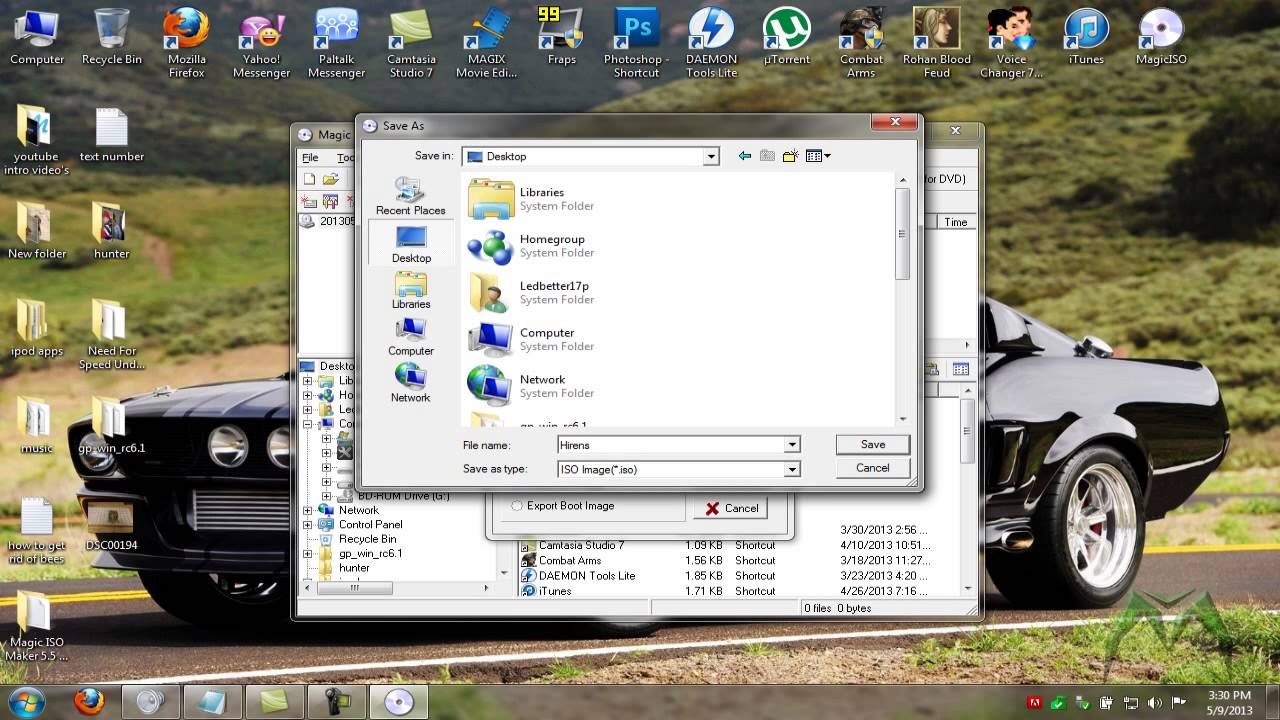Select the MagicISO desktop icon
This screenshot has height=720, width=1280.
pyautogui.click(x=1161, y=37)
